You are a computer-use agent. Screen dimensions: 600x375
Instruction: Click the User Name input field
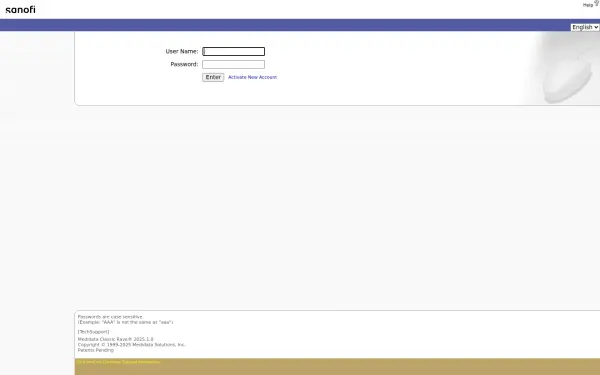click(x=233, y=51)
